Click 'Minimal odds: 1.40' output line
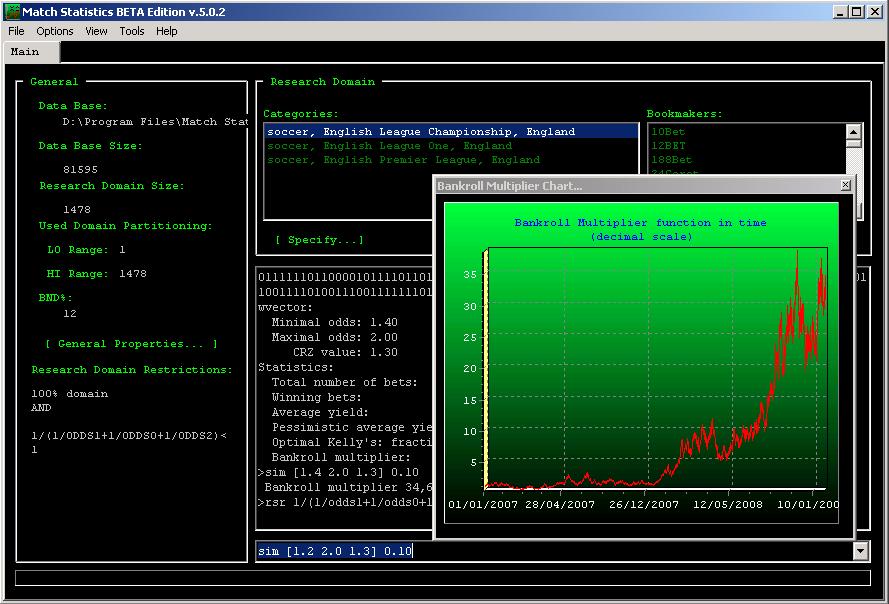 tap(335, 322)
